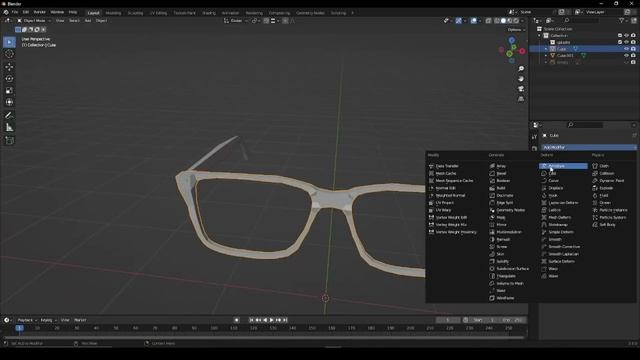Click the timeline play button
Screen dimensions: 640x360
[x=271, y=320]
